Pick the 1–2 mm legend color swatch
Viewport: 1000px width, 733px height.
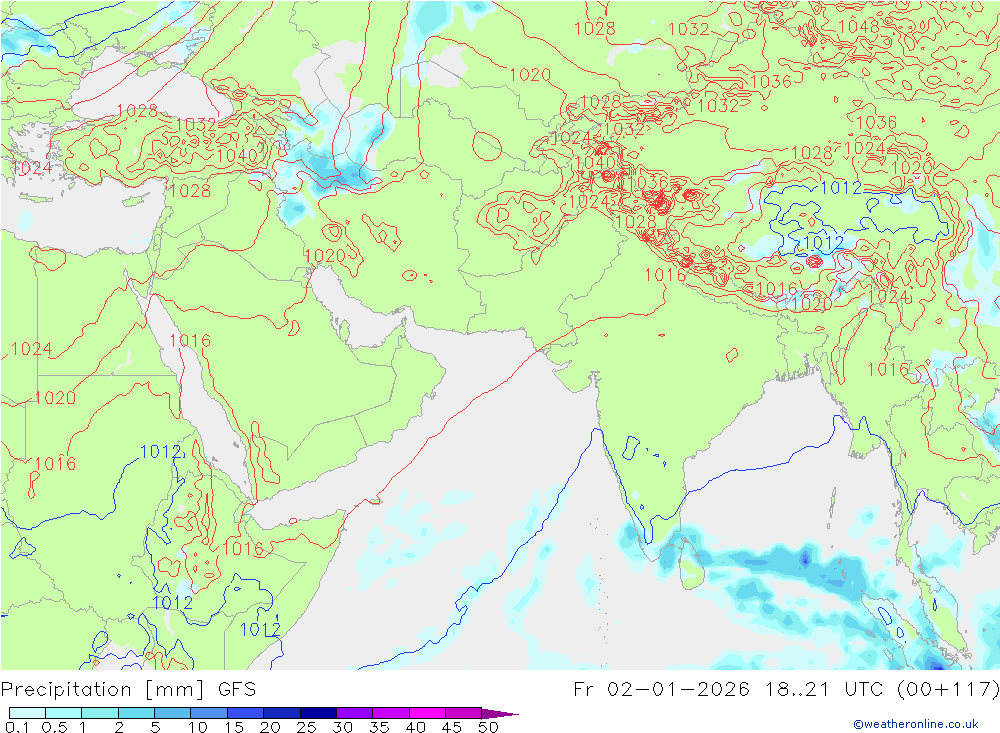[x=100, y=713]
